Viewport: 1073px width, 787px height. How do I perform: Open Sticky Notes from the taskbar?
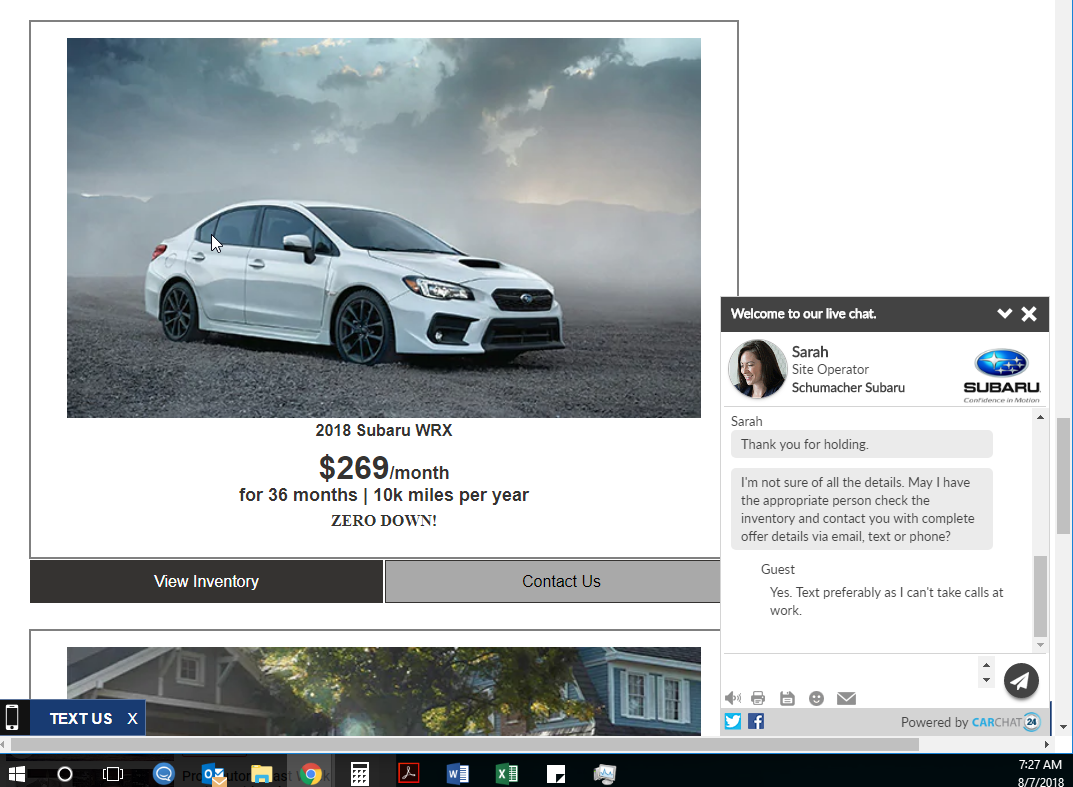pos(556,774)
